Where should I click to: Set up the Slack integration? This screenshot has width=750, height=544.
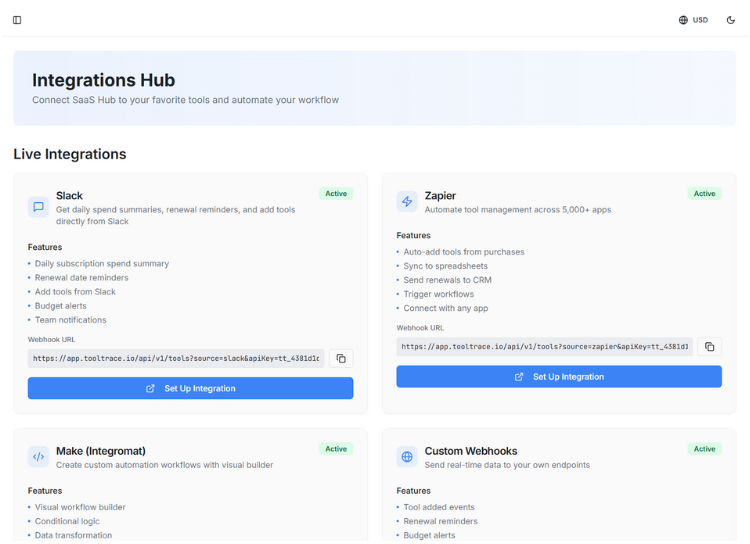(190, 388)
